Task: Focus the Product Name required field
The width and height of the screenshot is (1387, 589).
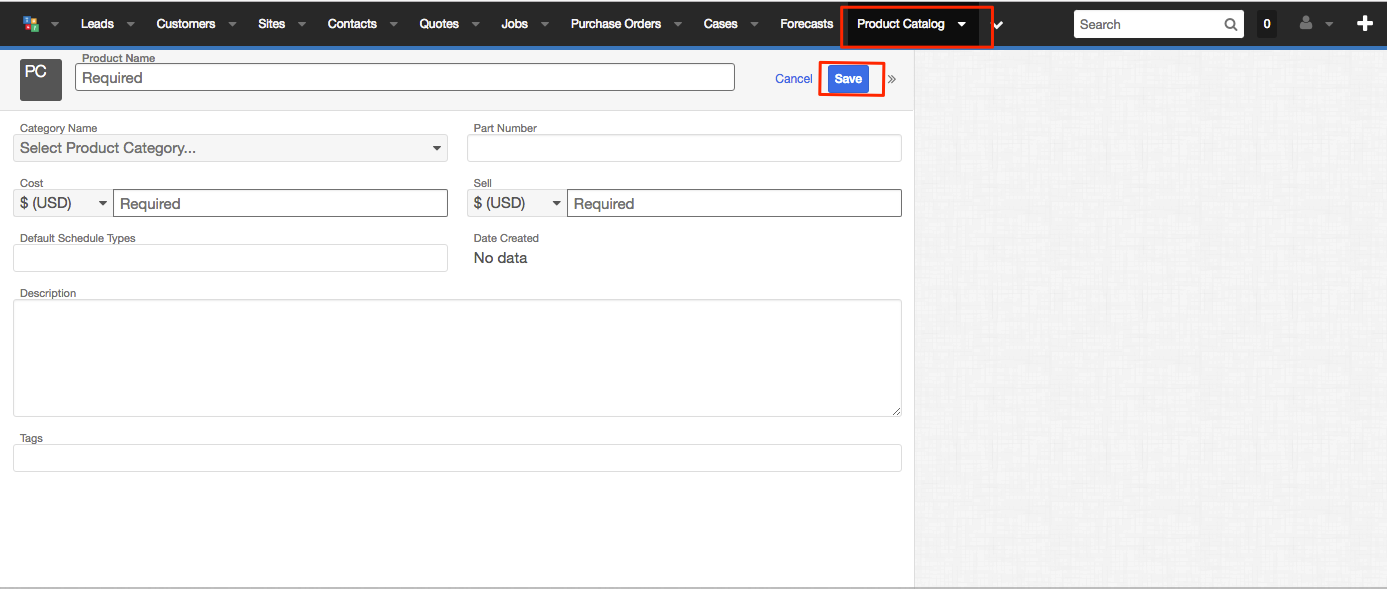Action: (405, 77)
